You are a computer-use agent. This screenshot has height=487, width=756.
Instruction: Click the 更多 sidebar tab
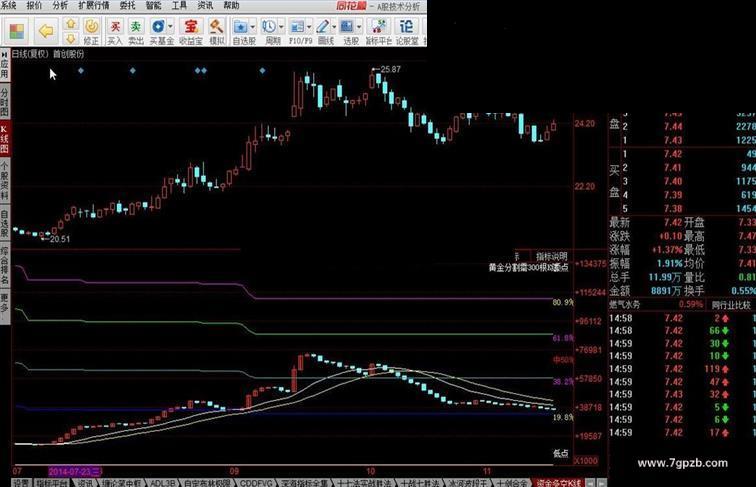click(4, 307)
